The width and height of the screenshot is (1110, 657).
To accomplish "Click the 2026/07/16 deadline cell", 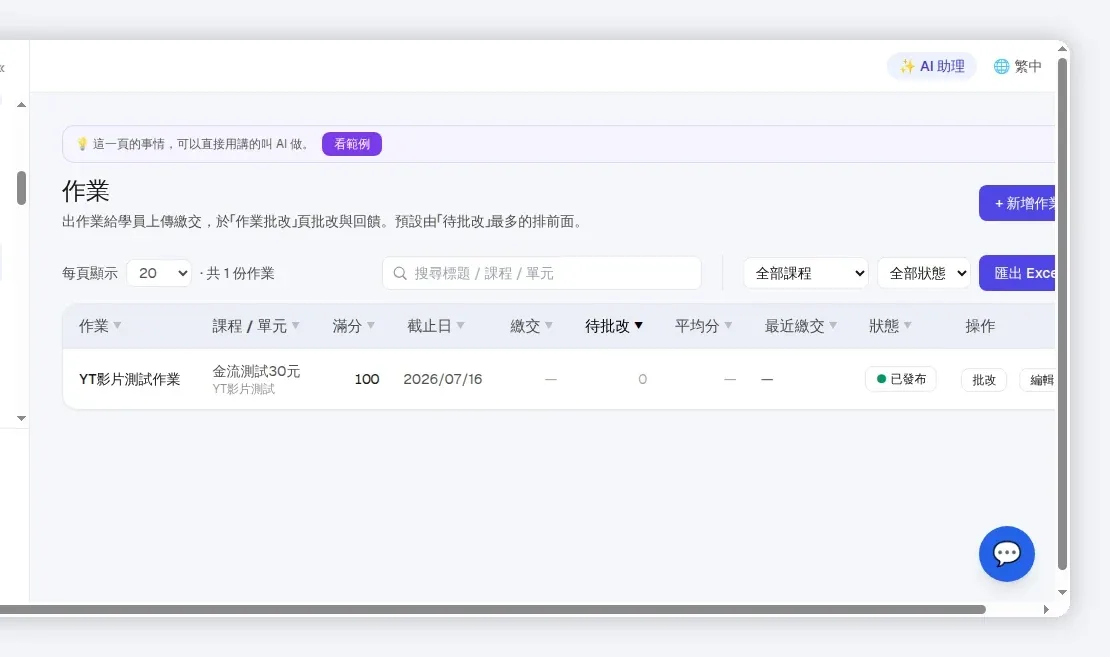I will [x=442, y=379].
